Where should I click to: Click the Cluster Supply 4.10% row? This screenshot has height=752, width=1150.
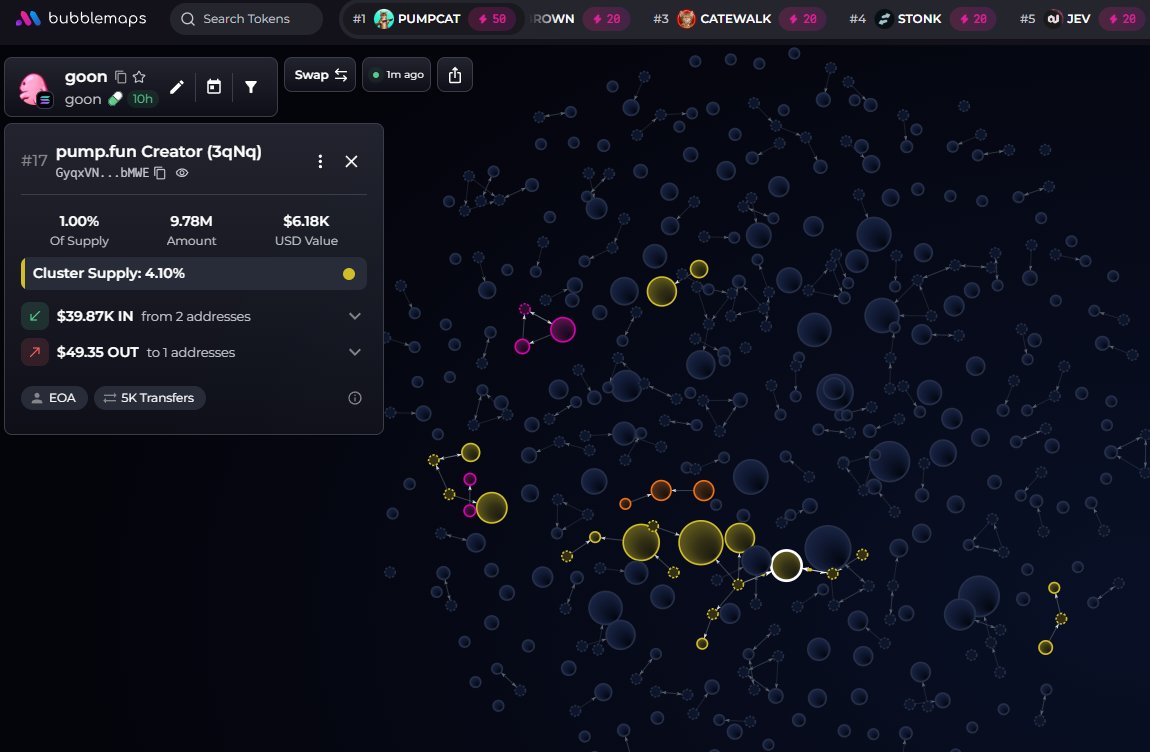click(194, 274)
